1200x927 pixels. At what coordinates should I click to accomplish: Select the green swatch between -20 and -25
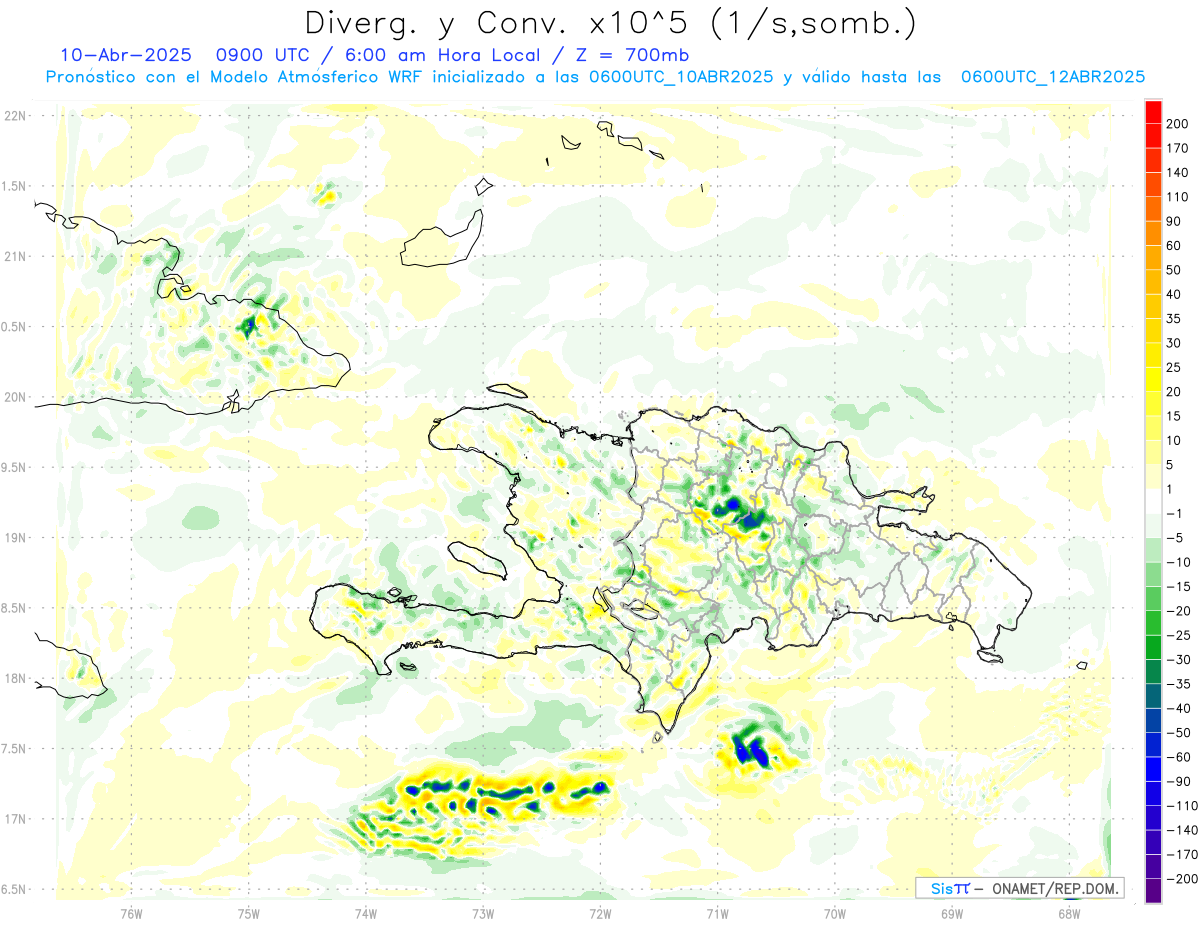pyautogui.click(x=1154, y=623)
